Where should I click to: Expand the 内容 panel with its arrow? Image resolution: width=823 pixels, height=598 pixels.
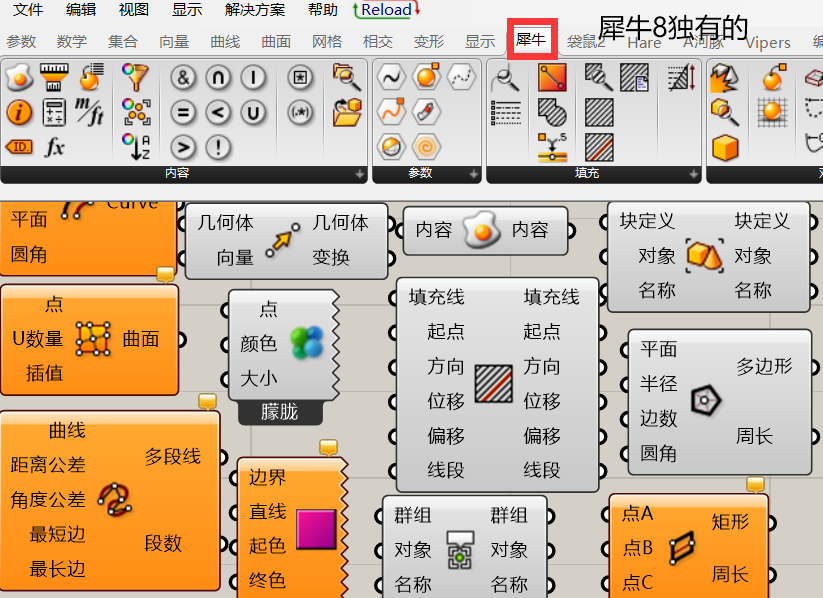[360, 174]
